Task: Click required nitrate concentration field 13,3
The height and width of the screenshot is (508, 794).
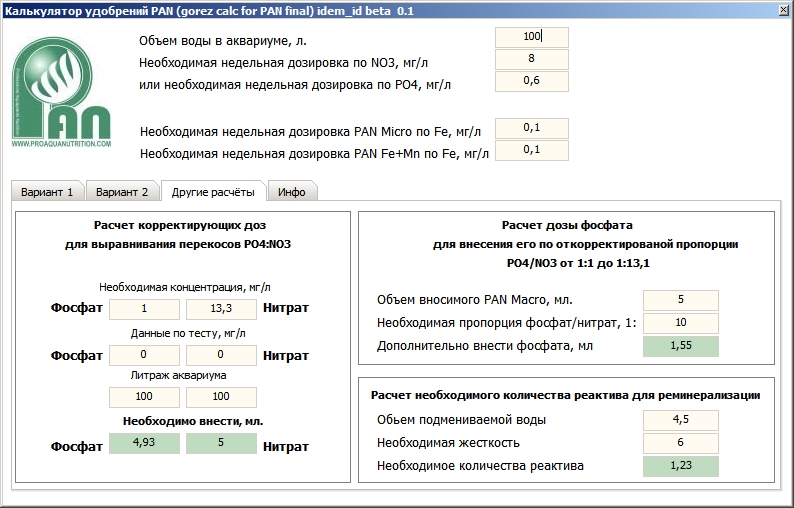Action: point(221,309)
